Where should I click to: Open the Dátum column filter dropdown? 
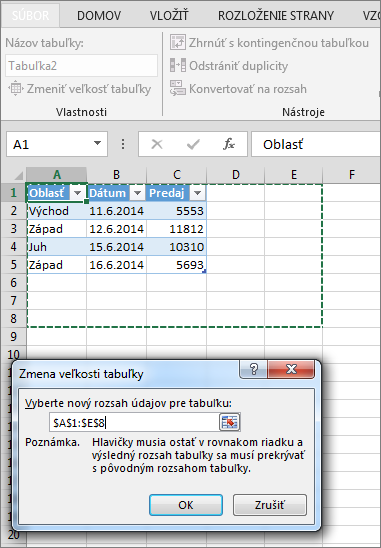tap(137, 193)
